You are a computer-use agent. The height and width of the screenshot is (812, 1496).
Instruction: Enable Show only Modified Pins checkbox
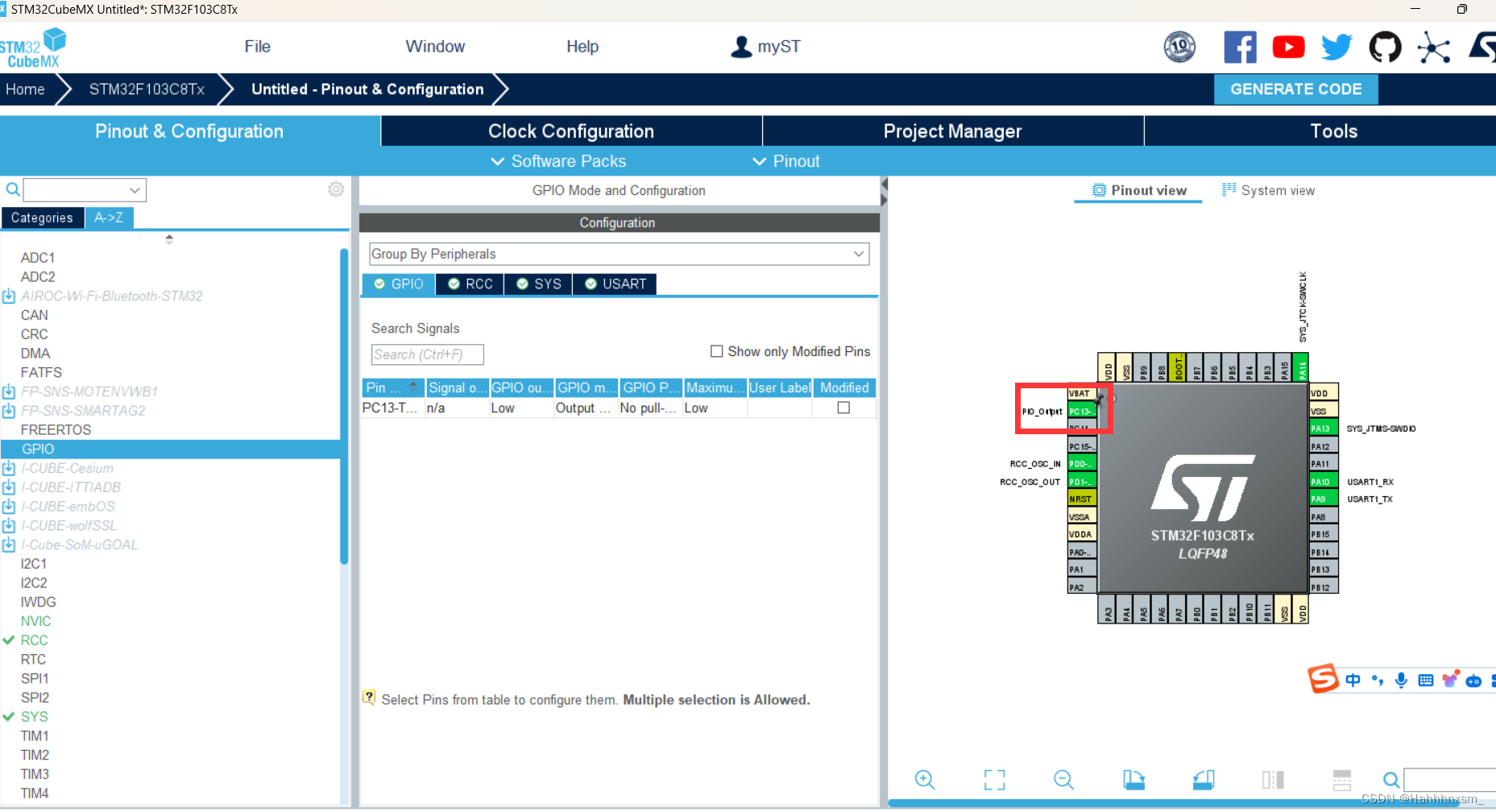tap(716, 351)
